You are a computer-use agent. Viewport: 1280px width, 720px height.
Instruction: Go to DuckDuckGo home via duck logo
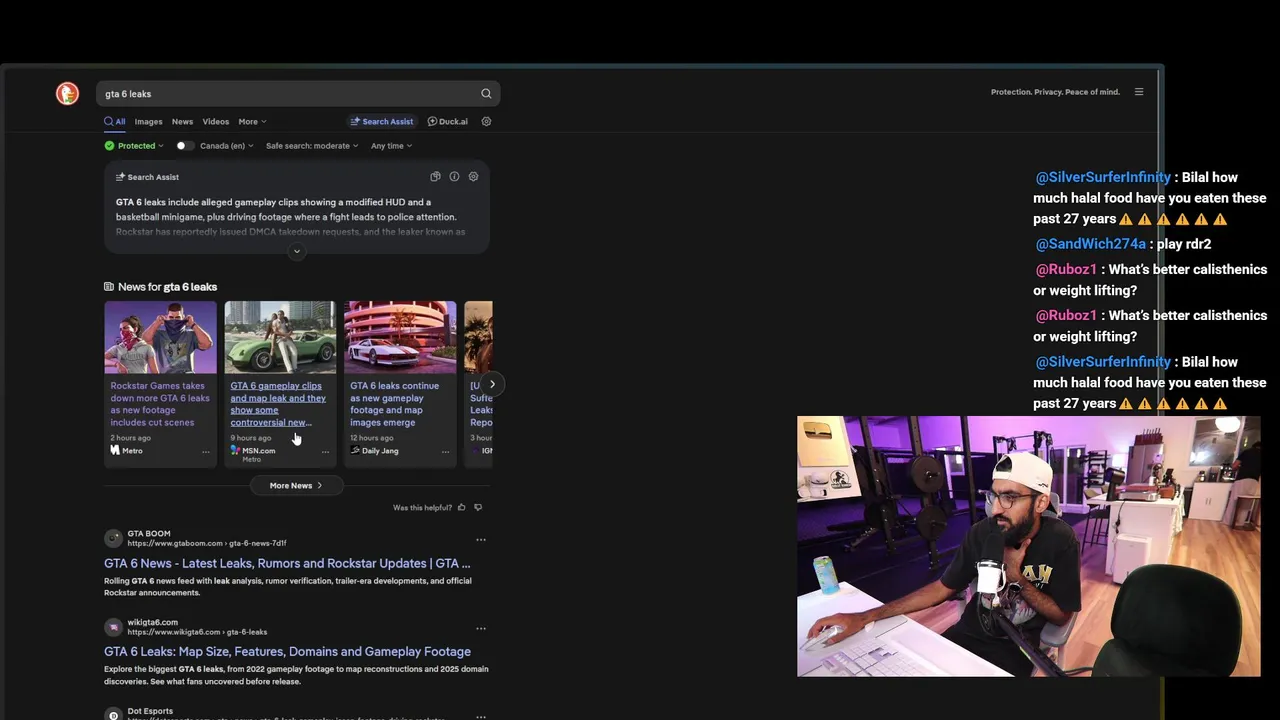(x=67, y=94)
